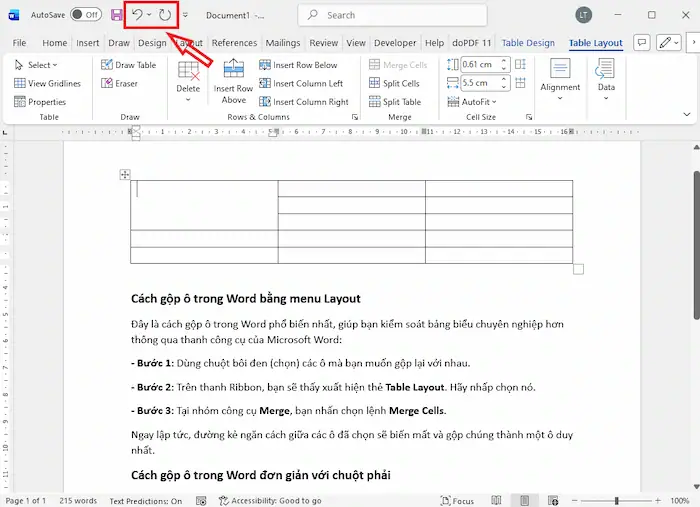The height and width of the screenshot is (507, 700).
Task: Open the doPDF 11 tab
Action: tap(471, 43)
